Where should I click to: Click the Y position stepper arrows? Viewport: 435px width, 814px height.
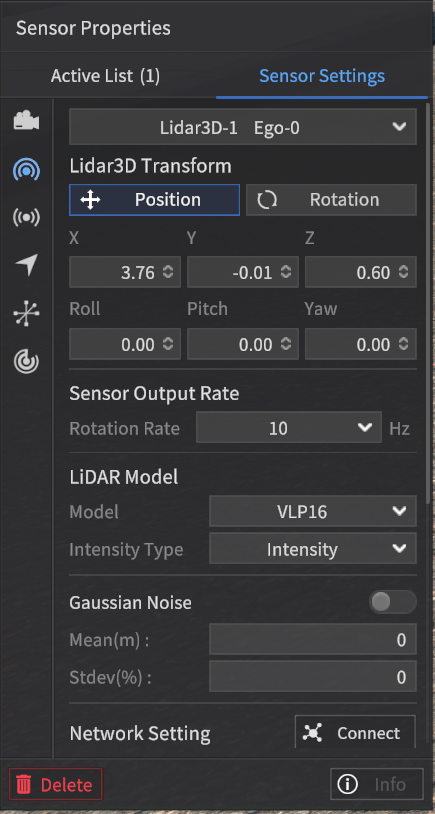(286, 272)
